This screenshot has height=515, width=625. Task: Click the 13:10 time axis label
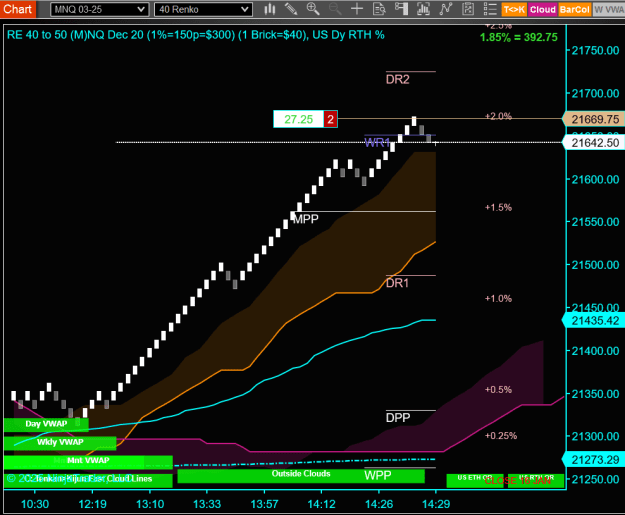click(150, 504)
